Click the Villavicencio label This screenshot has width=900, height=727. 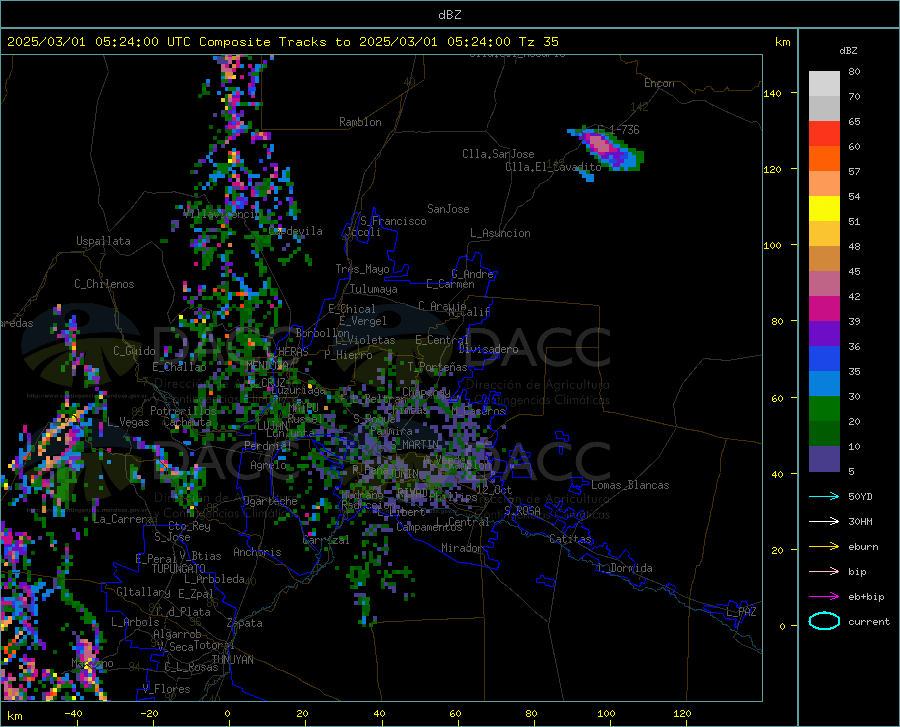pyautogui.click(x=222, y=214)
